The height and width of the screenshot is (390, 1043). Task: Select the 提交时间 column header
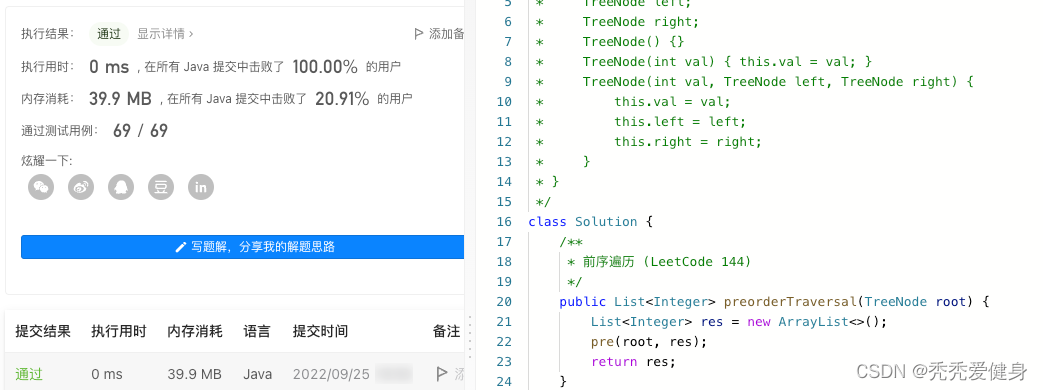[x=320, y=331]
